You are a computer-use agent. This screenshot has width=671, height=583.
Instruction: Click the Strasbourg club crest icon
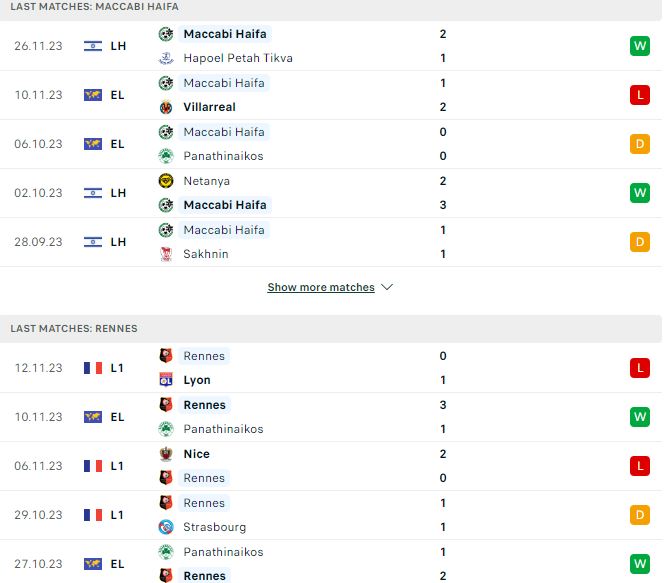click(166, 527)
